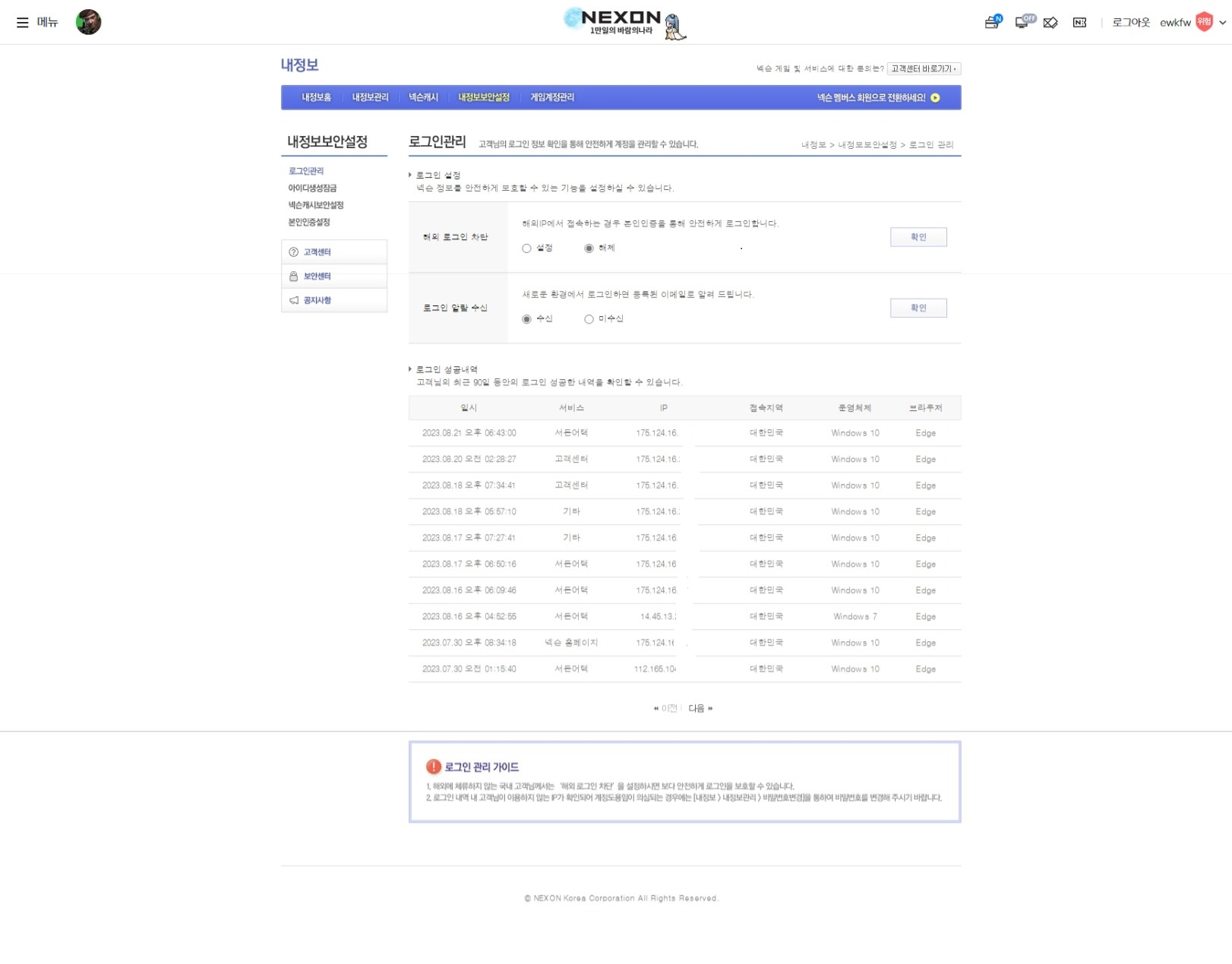Click the 로그아웃 link
Screen dimensions: 1232x964
point(1131,23)
